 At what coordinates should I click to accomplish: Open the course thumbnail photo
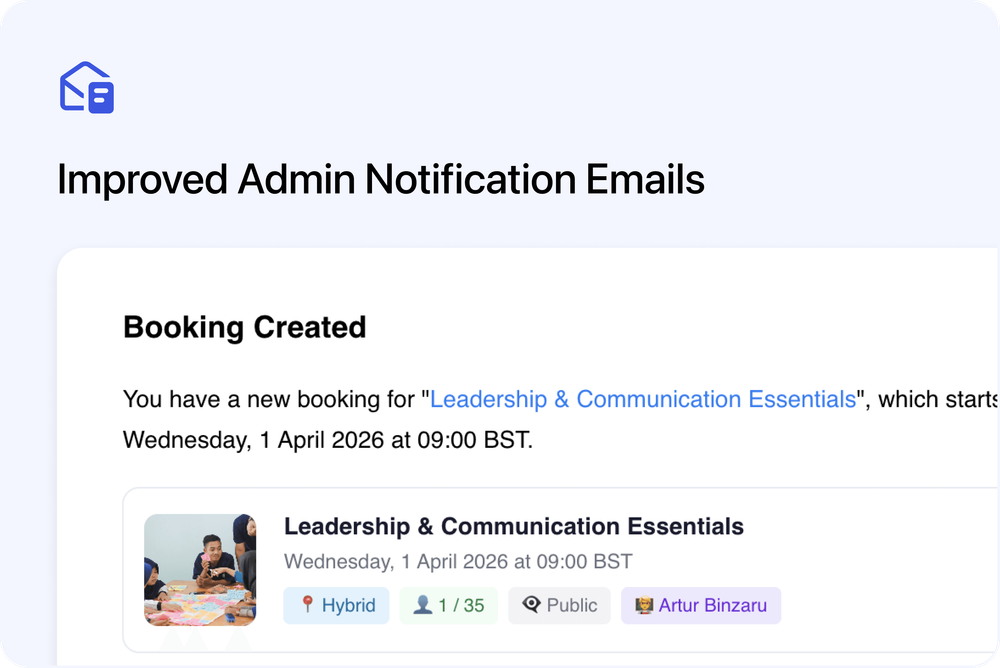199,570
